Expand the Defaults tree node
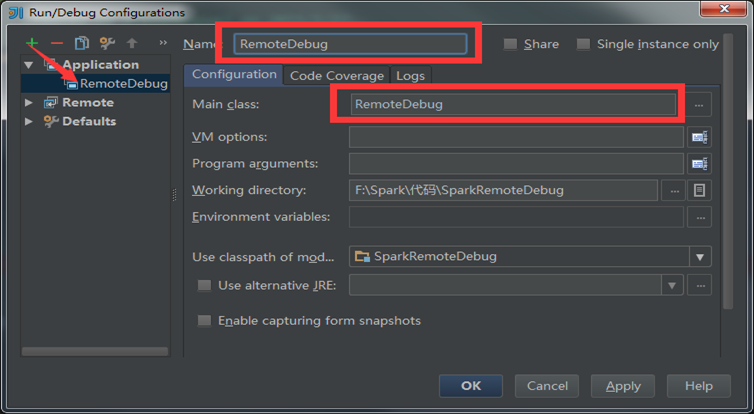Image resolution: width=754 pixels, height=414 pixels. coord(29,121)
